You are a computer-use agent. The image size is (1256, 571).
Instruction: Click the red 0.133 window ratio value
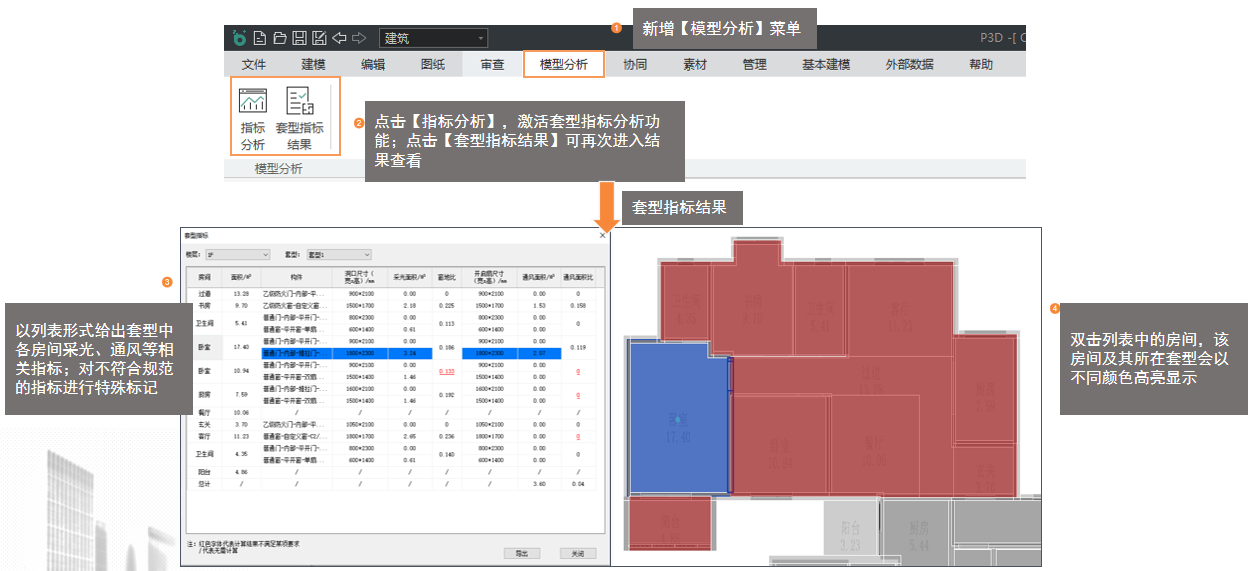[447, 371]
